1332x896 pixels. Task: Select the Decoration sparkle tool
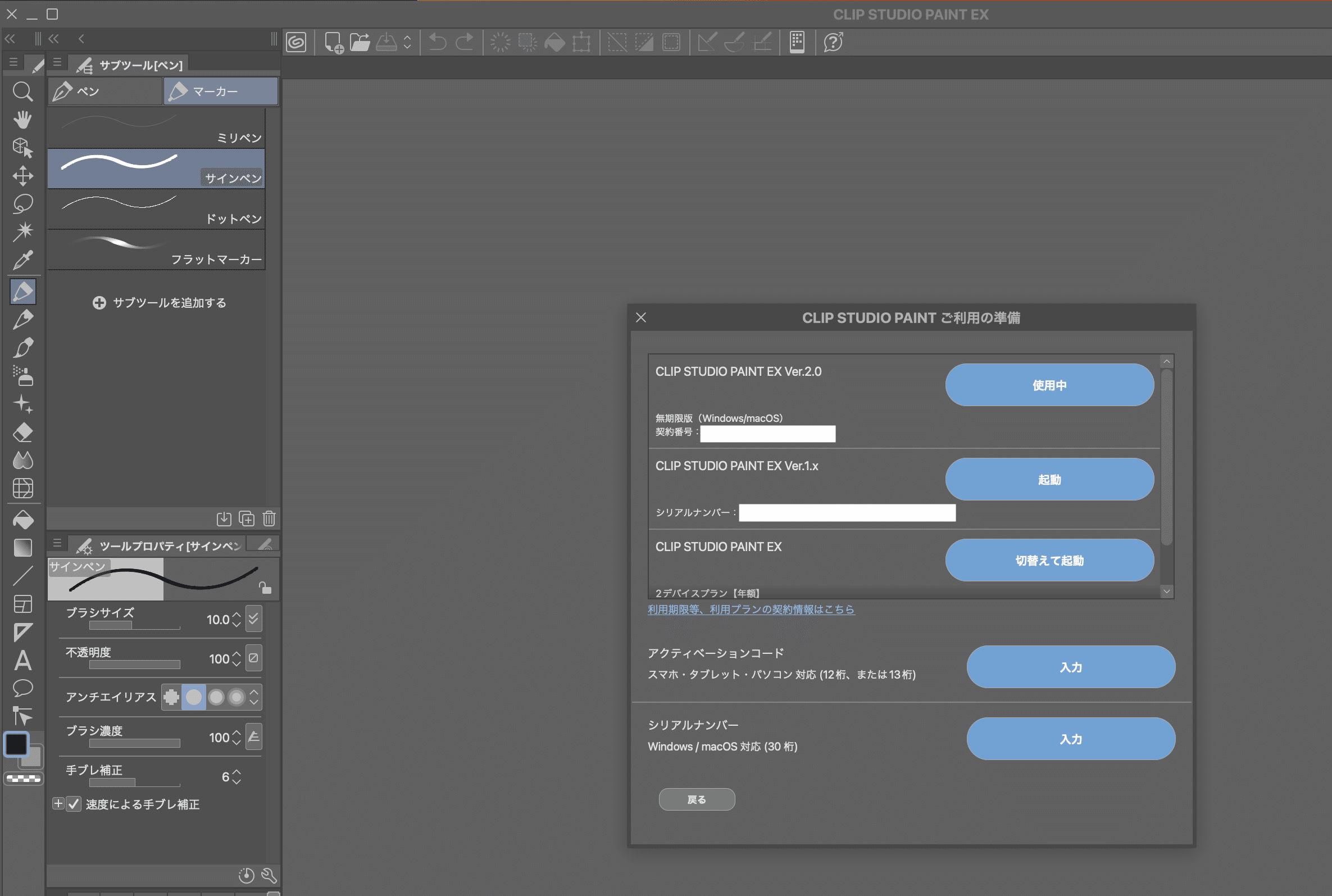(23, 404)
